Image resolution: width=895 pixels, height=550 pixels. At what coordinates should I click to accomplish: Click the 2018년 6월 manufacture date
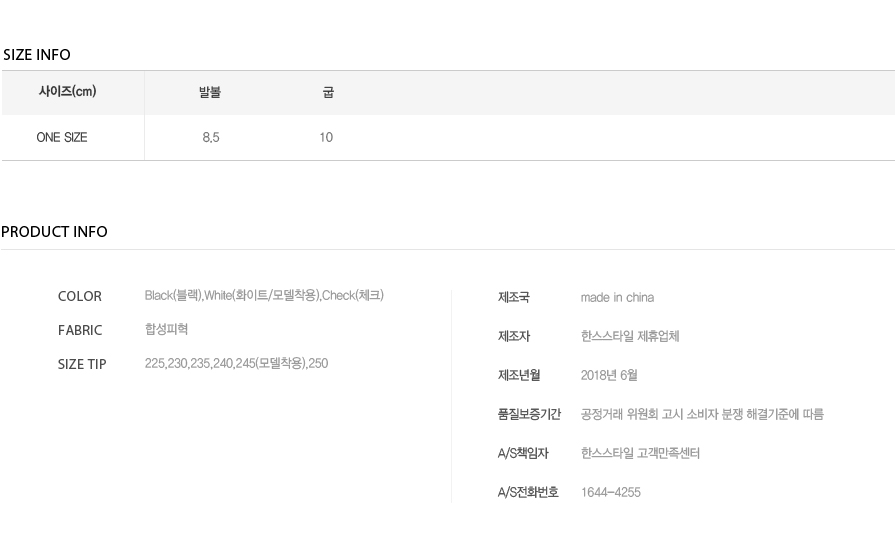click(x=609, y=375)
